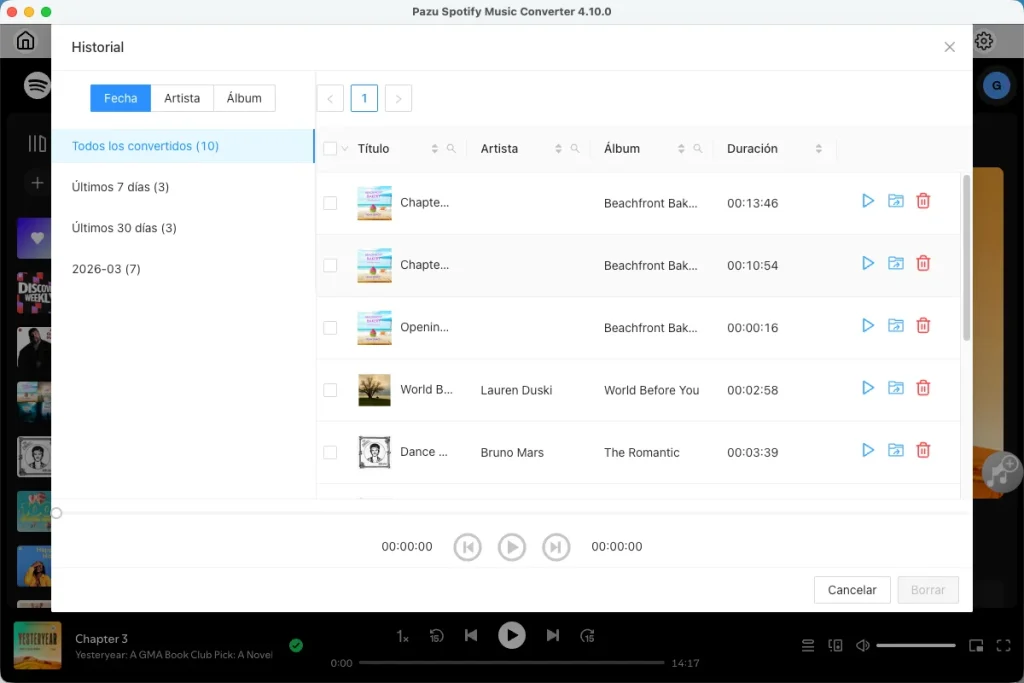
Task: Toggle fullscreen in the Spotify player
Action: (1004, 646)
